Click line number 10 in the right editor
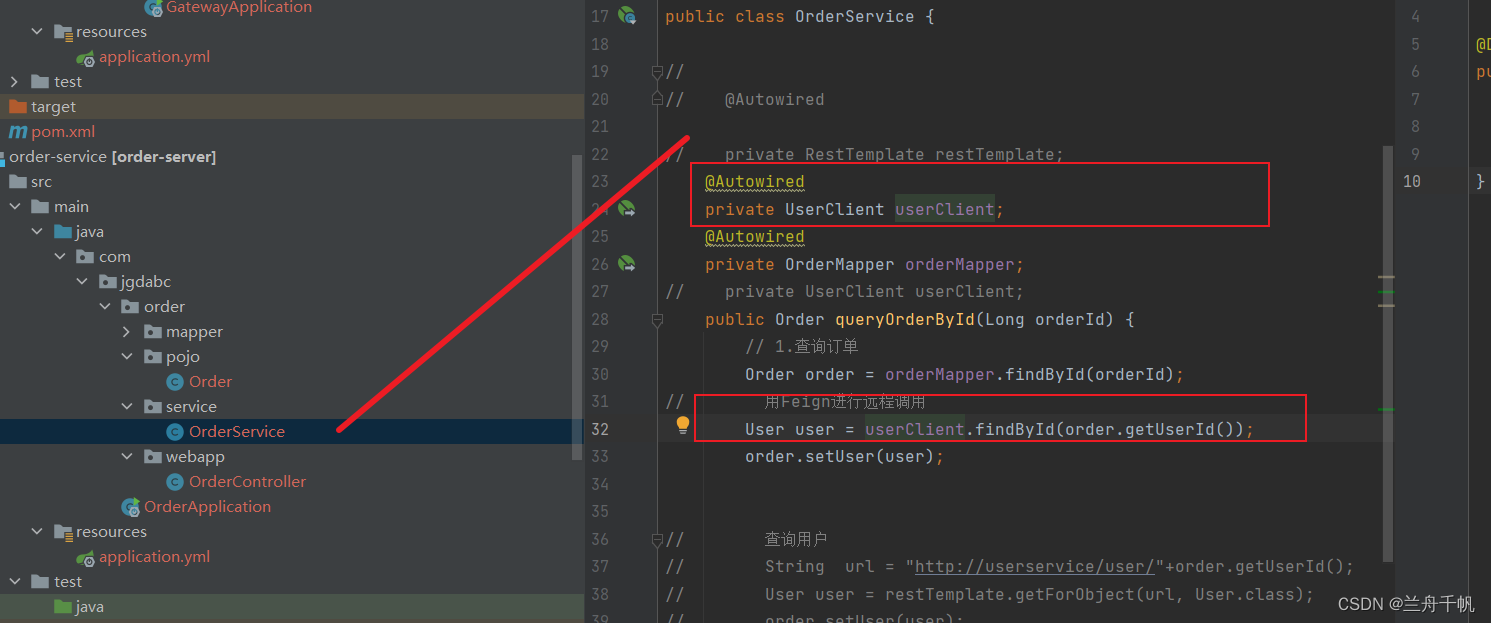Image resolution: width=1491 pixels, height=623 pixels. [x=1411, y=181]
